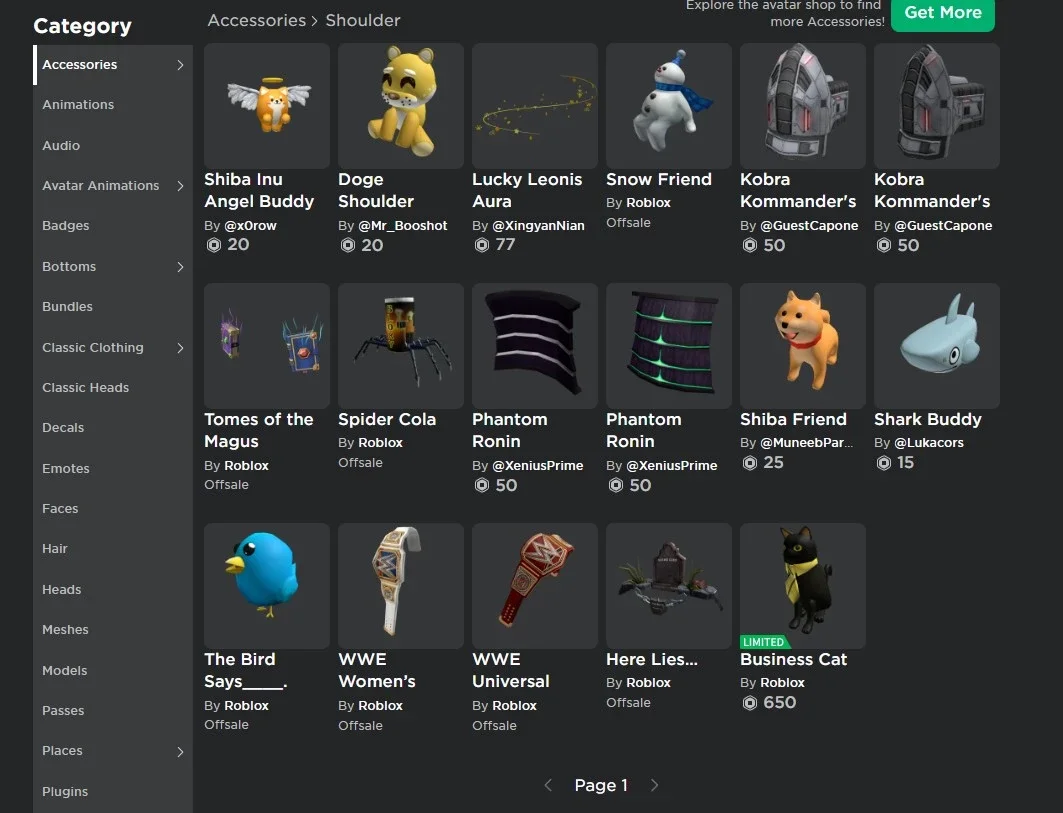Expand the Avatar Animations submenu arrow
Screen dimensions: 1063x813
coord(180,186)
